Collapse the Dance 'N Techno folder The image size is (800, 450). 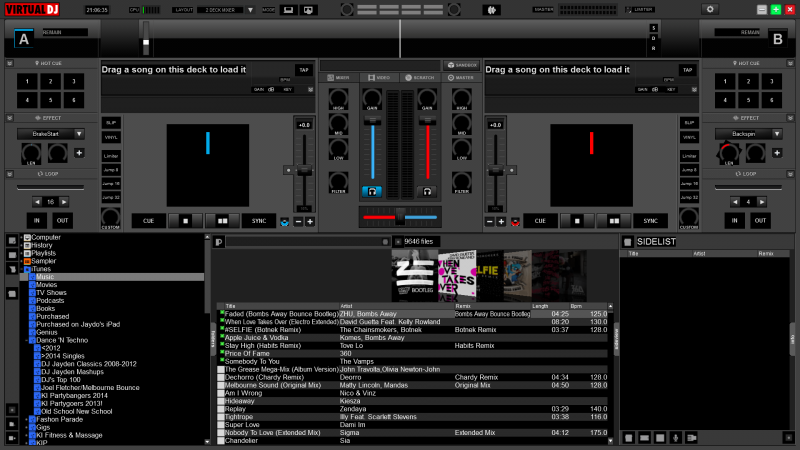click(27, 340)
